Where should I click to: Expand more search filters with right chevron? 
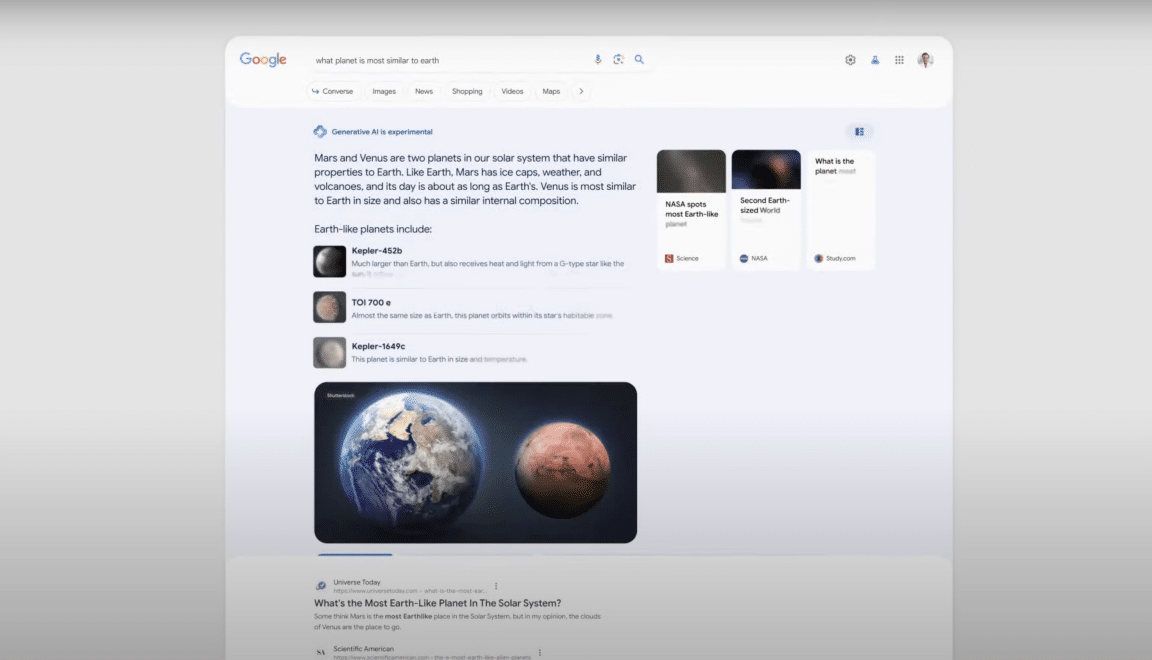click(x=581, y=91)
